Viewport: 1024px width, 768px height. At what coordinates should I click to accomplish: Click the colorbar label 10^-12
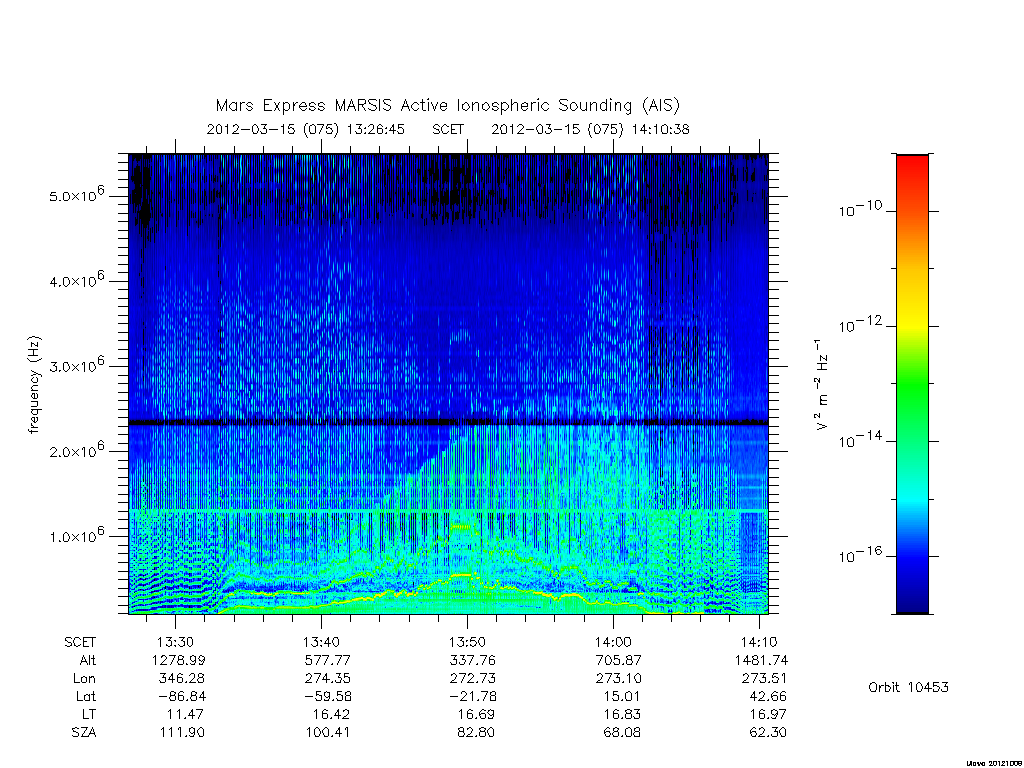(861, 324)
